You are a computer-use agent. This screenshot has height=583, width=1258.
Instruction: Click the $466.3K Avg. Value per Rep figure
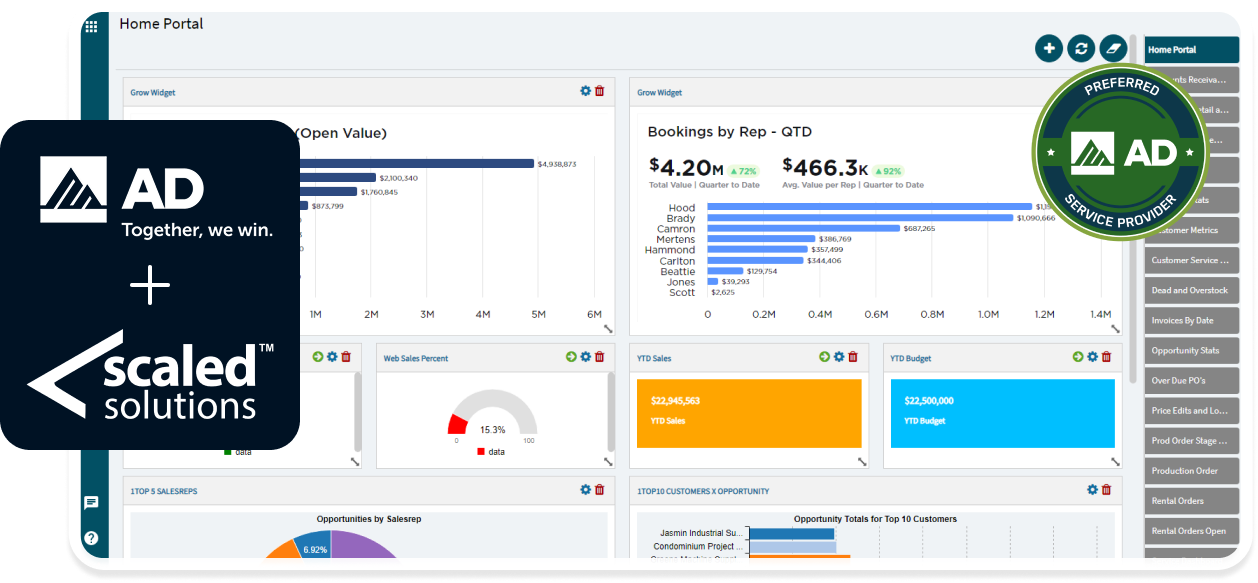click(826, 167)
